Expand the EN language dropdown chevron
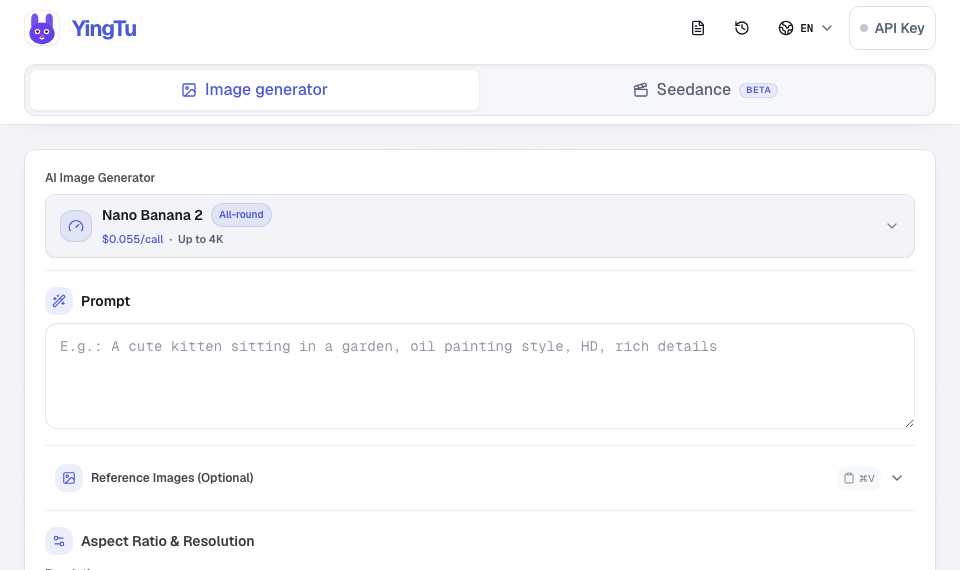This screenshot has width=960, height=570. pos(827,28)
